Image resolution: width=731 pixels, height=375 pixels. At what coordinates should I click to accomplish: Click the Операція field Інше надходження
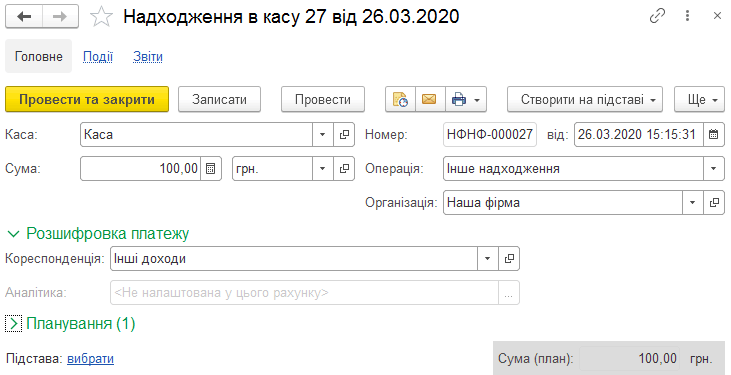point(573,168)
